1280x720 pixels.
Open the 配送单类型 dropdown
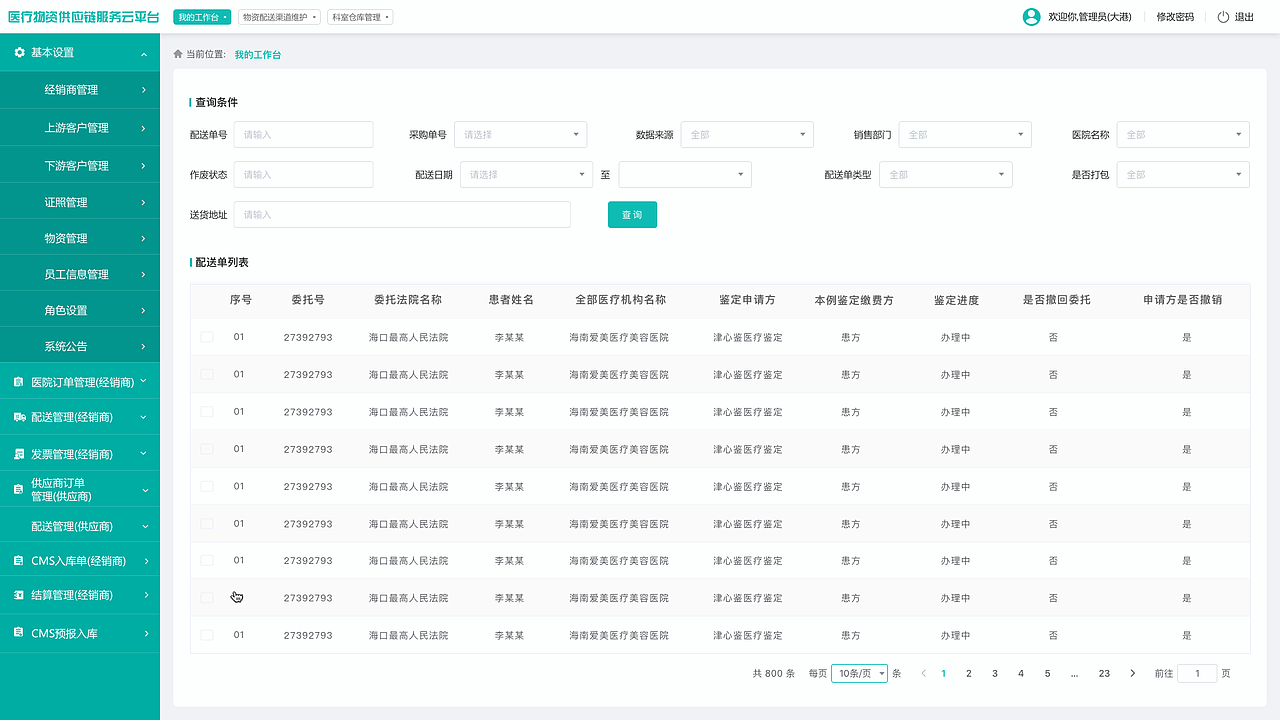coord(946,174)
